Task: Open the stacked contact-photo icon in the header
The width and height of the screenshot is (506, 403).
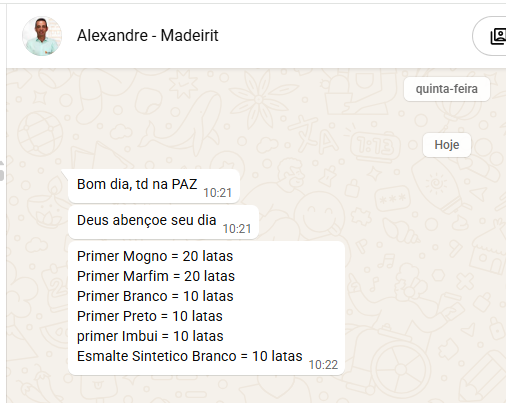Action: point(498,36)
